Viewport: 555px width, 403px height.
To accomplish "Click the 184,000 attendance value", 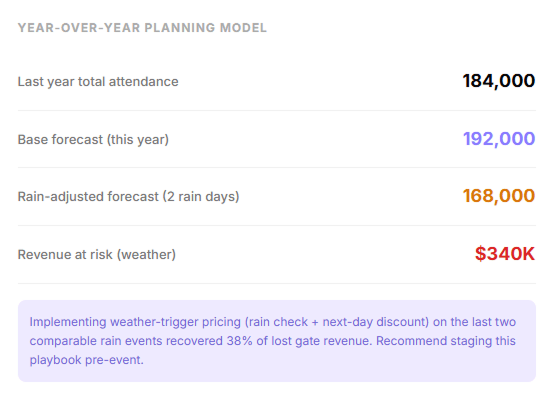I will pyautogui.click(x=499, y=81).
